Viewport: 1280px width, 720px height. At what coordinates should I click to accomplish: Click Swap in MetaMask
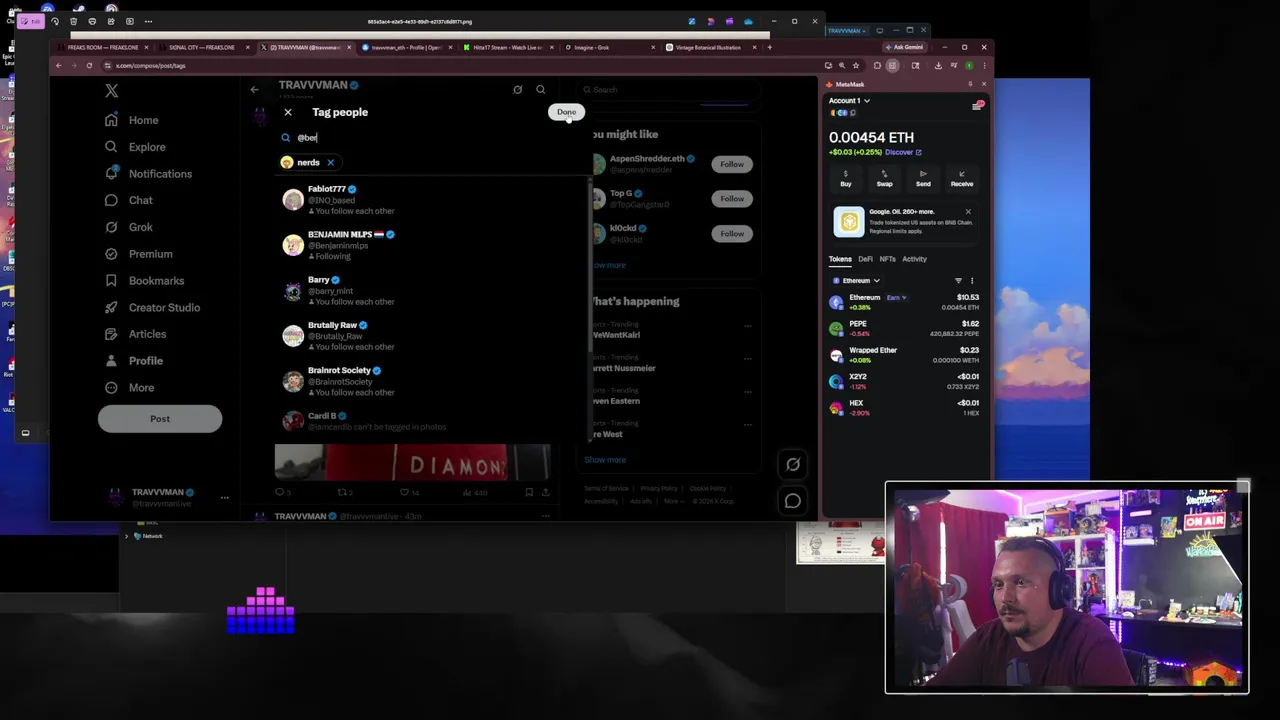[x=884, y=178]
